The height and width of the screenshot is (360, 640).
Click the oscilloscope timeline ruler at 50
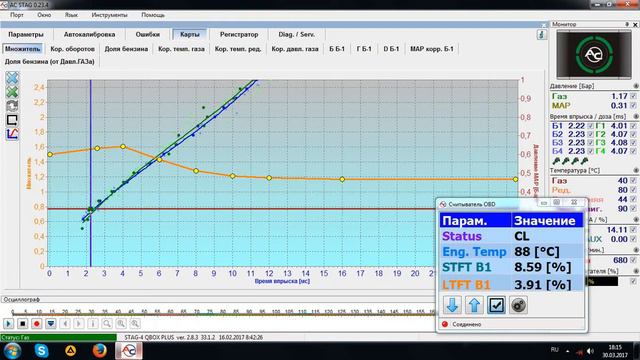144,312
